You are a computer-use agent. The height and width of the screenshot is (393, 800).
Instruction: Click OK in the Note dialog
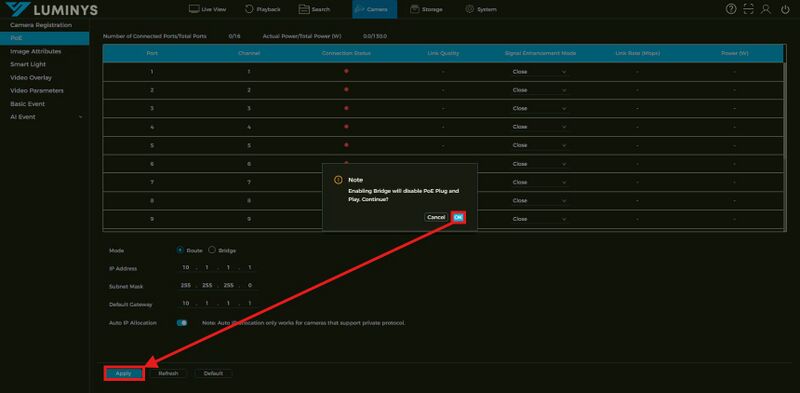point(458,217)
